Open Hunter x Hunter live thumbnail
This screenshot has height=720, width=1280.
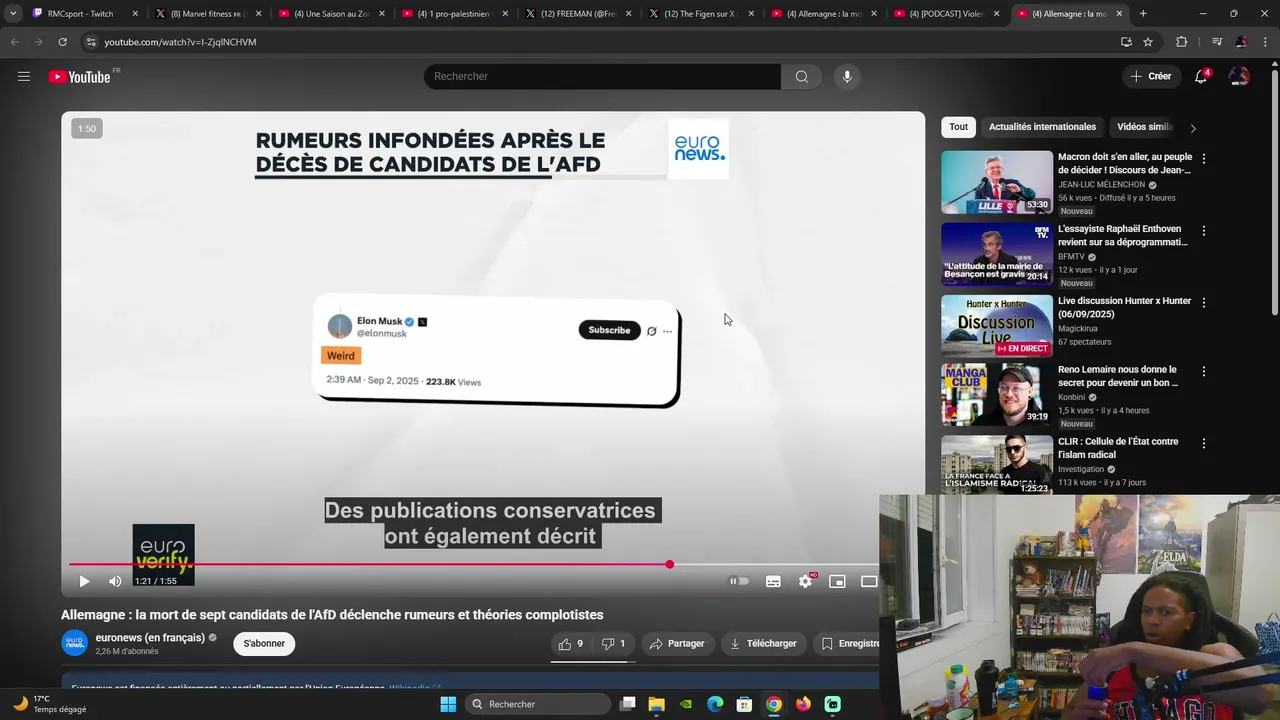[997, 326]
